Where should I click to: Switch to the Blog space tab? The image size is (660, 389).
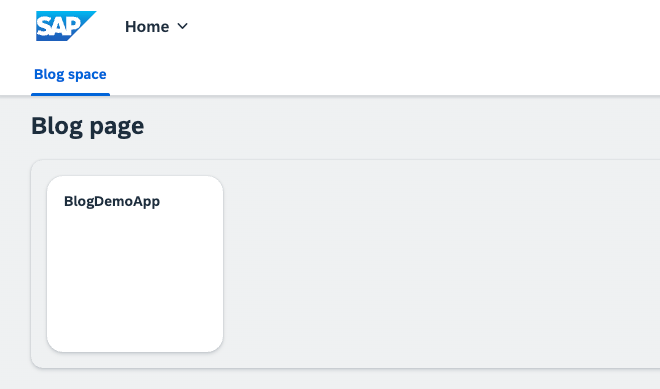[70, 75]
